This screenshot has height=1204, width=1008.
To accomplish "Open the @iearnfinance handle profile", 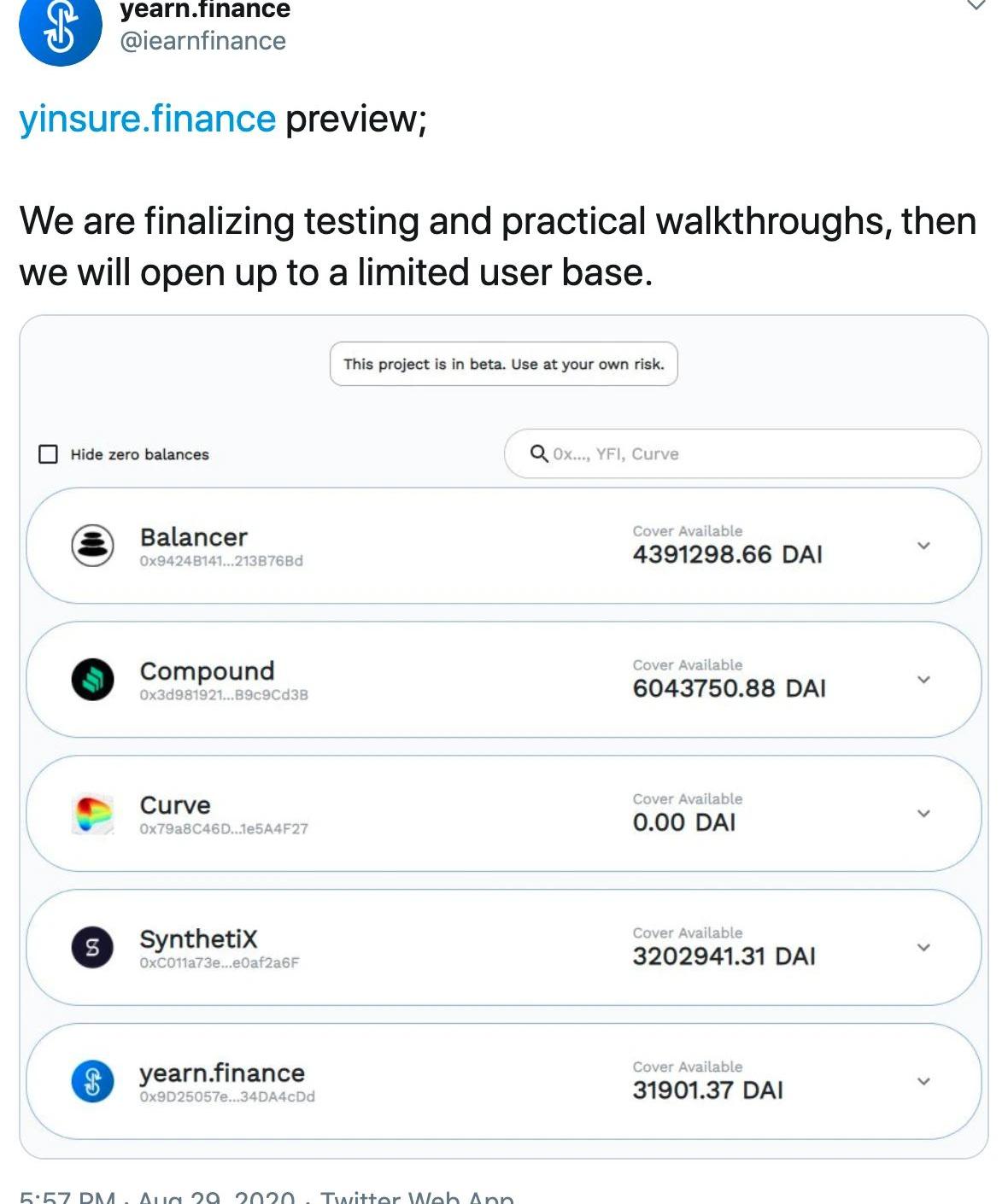I will [203, 41].
